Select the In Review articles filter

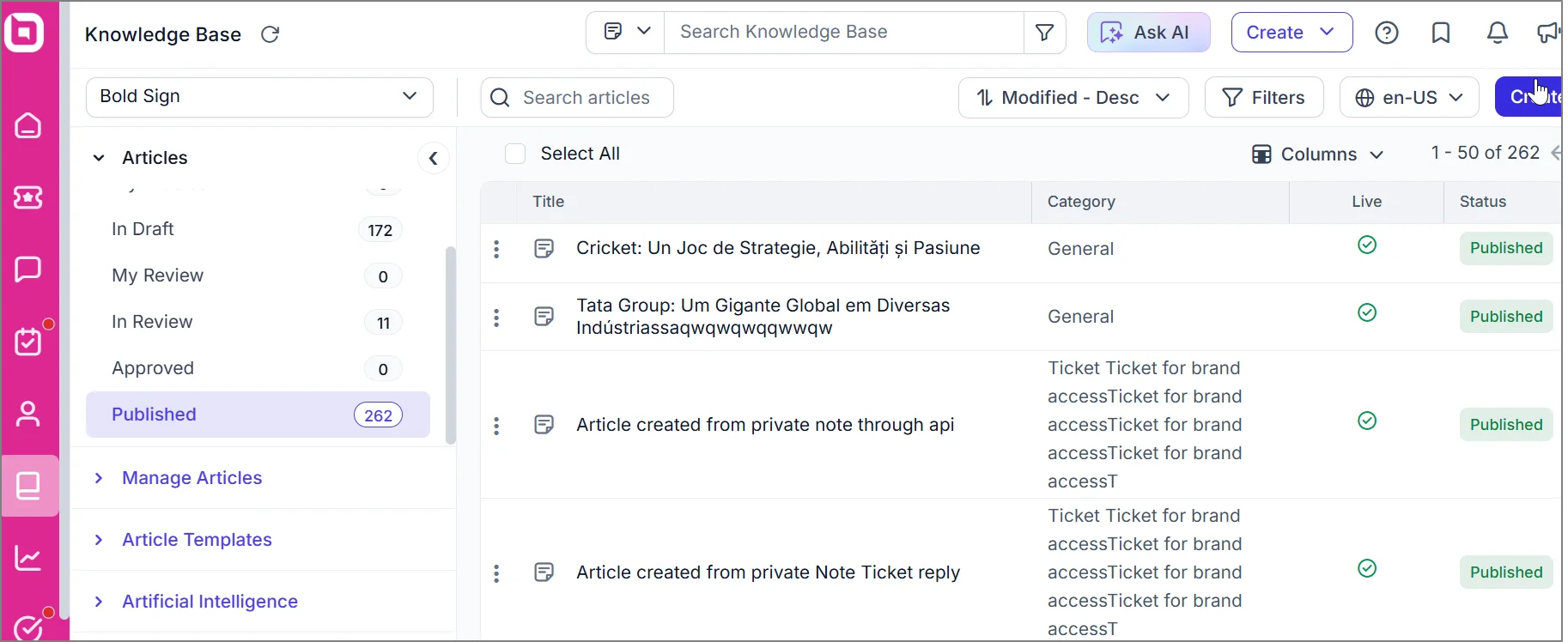tap(152, 322)
